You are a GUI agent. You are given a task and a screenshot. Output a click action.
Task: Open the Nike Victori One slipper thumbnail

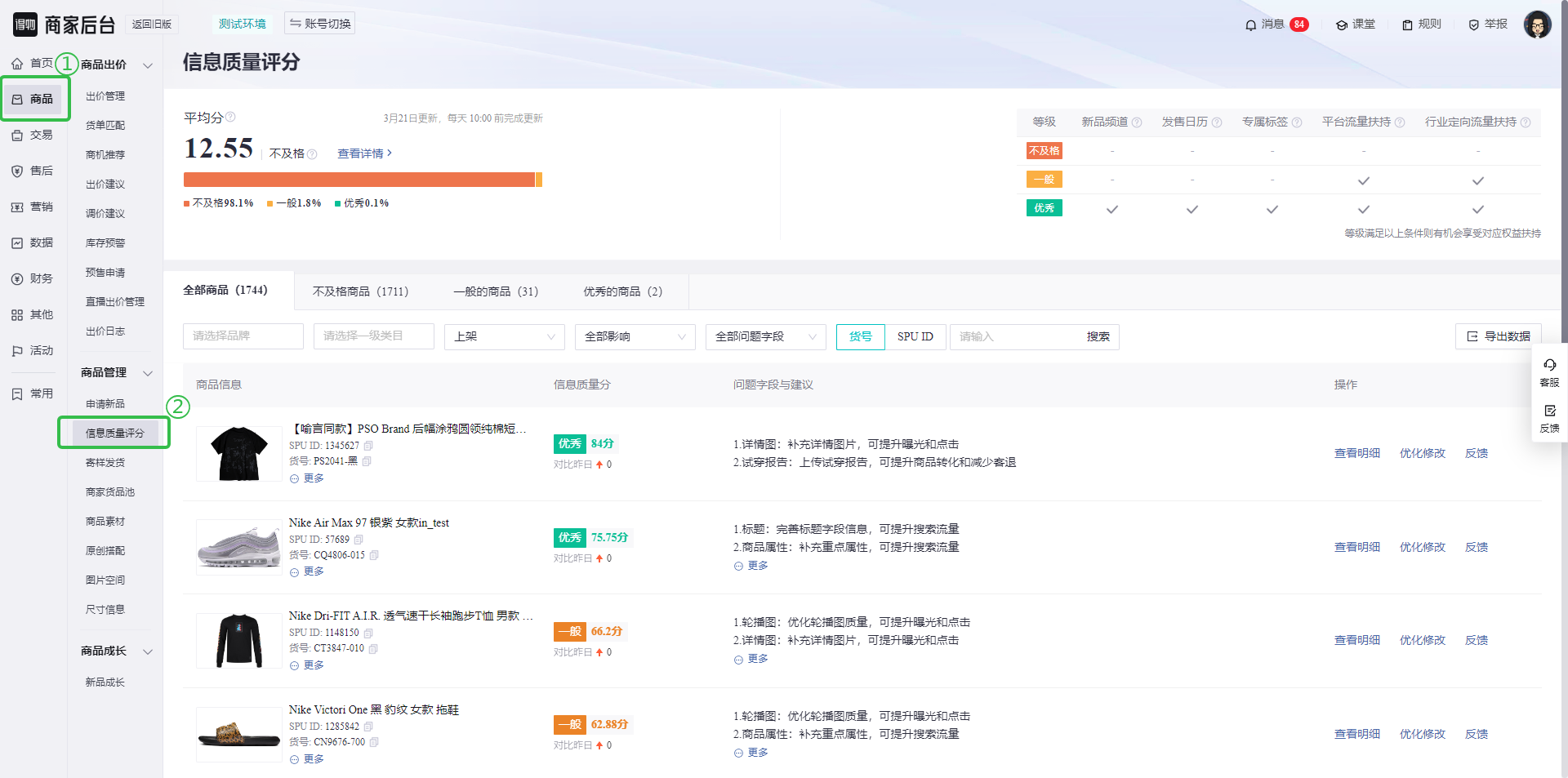tap(239, 735)
